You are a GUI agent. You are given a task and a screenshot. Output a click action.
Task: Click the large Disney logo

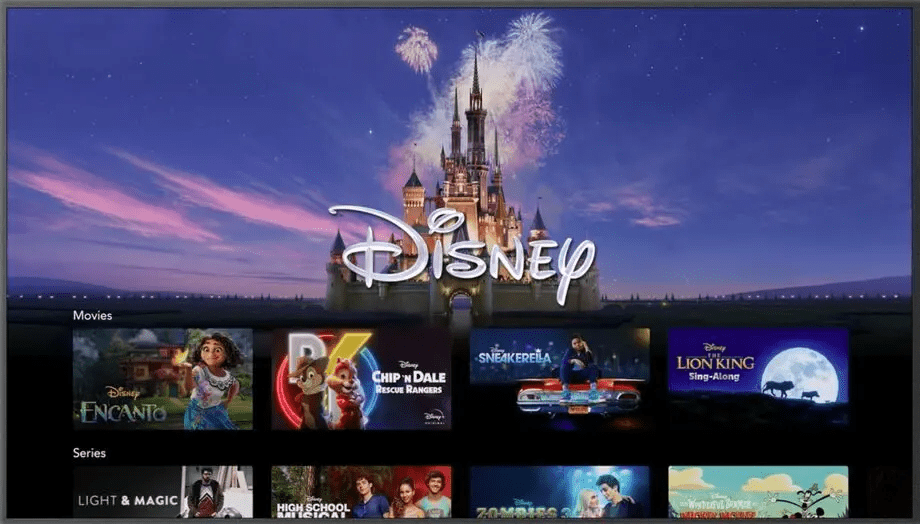461,251
